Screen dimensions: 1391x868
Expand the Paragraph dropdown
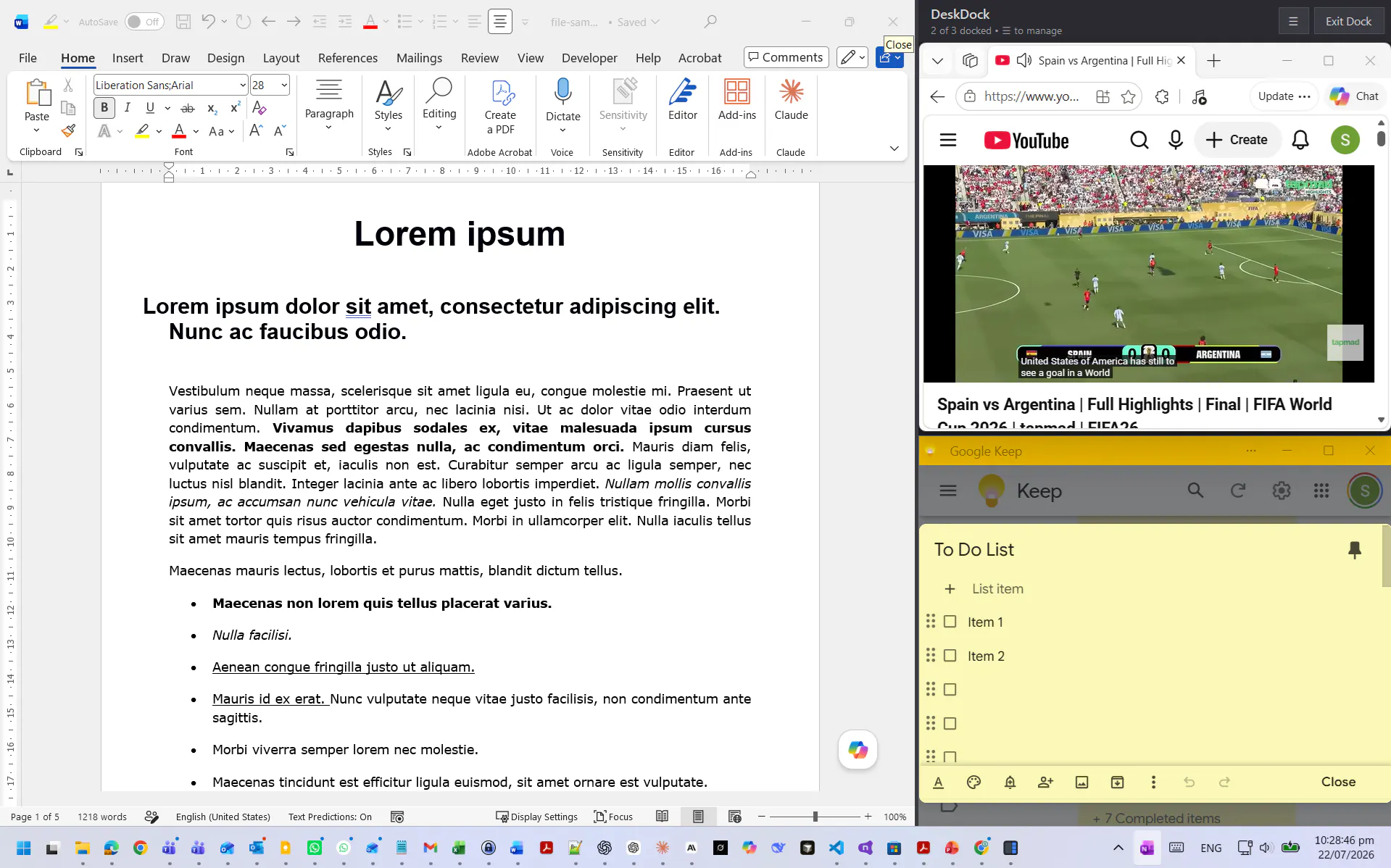tap(329, 128)
